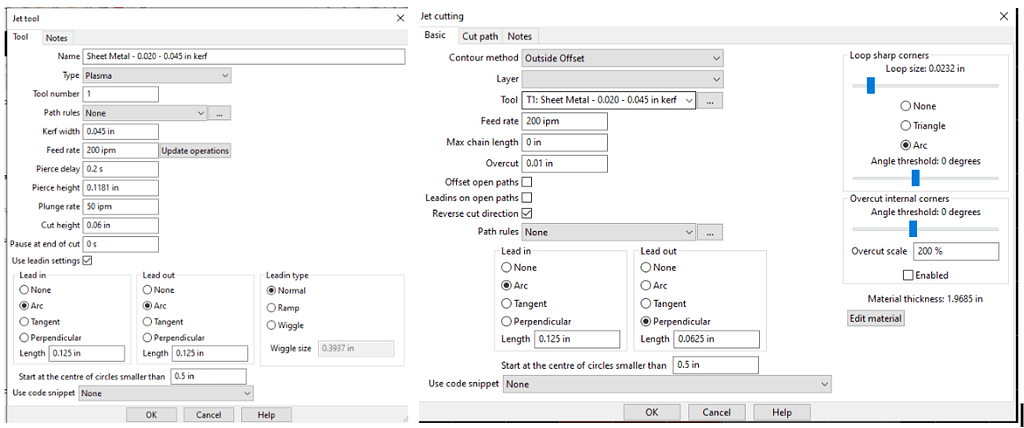Click ellipsis button beside Jet cutting Path rules

coord(710,232)
